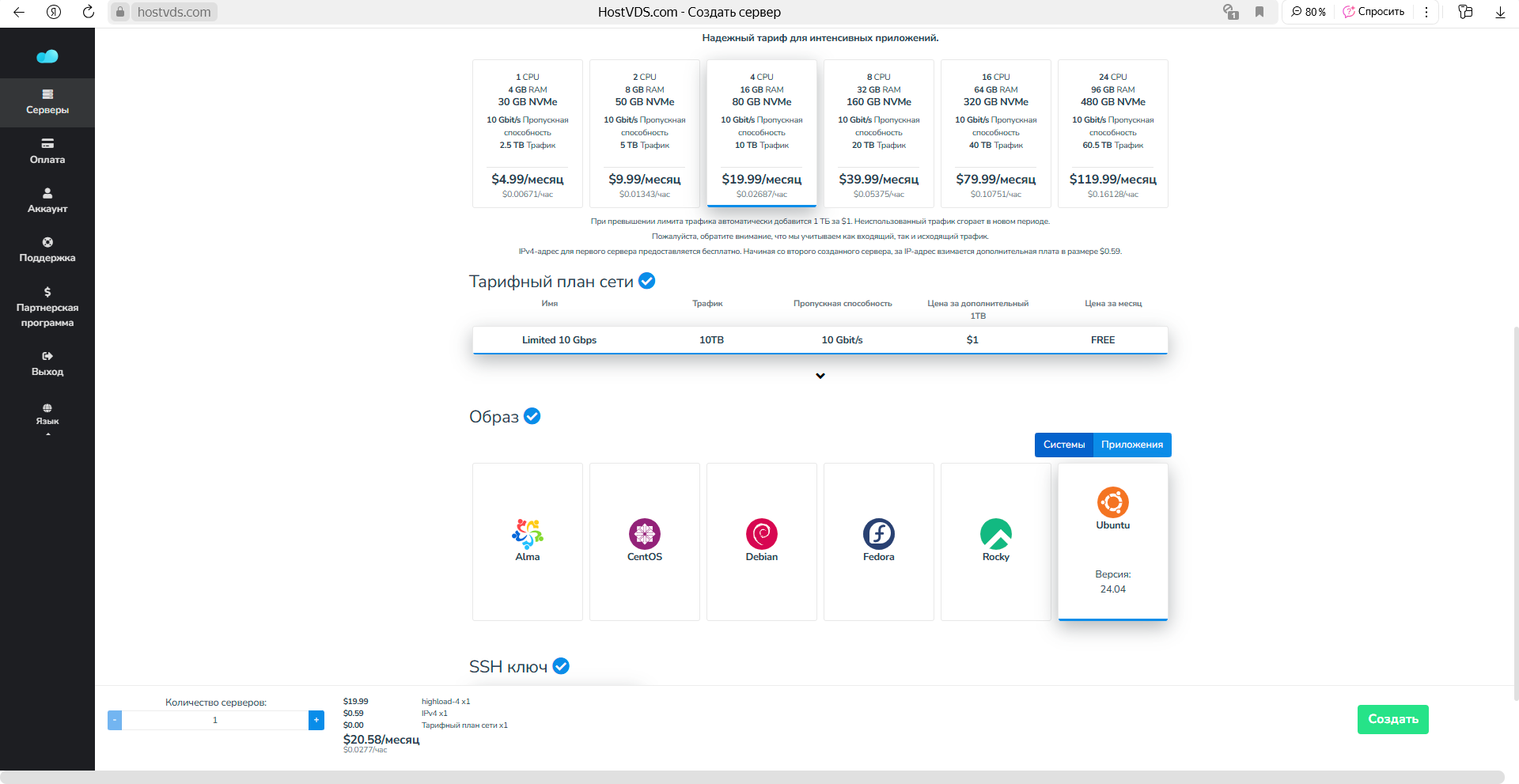The image size is (1519, 784).
Task: Open browser downloads
Action: pyautogui.click(x=1500, y=12)
